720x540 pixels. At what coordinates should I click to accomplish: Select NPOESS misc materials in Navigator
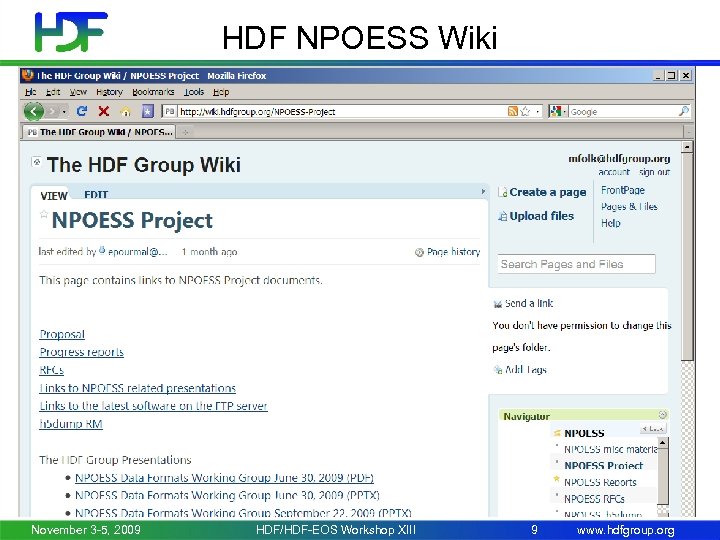coord(611,449)
